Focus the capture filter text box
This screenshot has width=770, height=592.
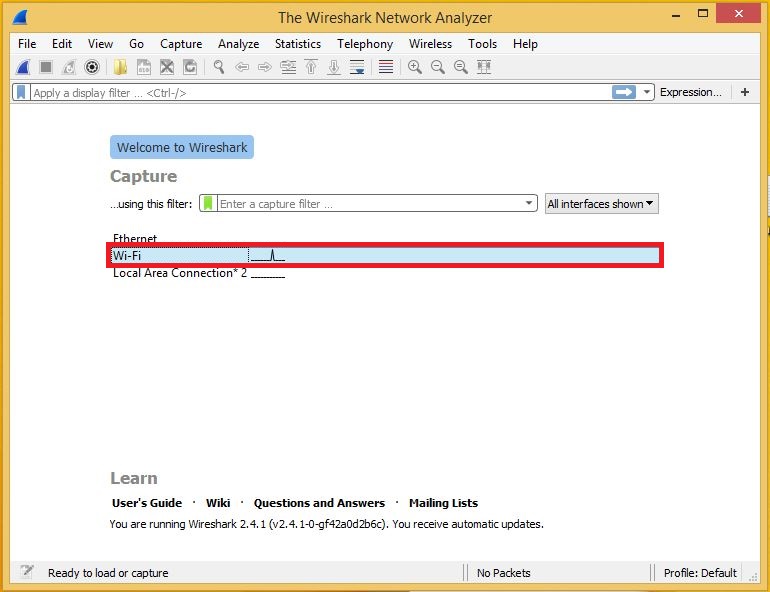[x=369, y=203]
